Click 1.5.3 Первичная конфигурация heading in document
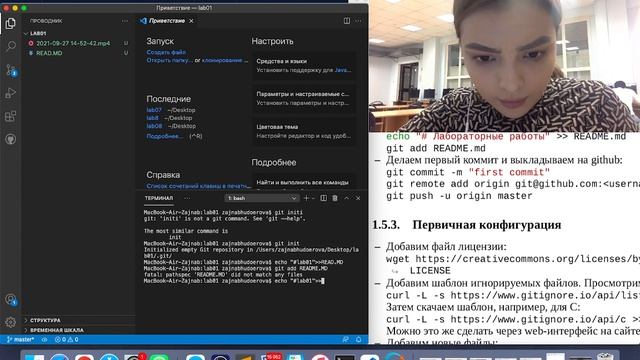The image size is (640, 360). click(x=467, y=225)
